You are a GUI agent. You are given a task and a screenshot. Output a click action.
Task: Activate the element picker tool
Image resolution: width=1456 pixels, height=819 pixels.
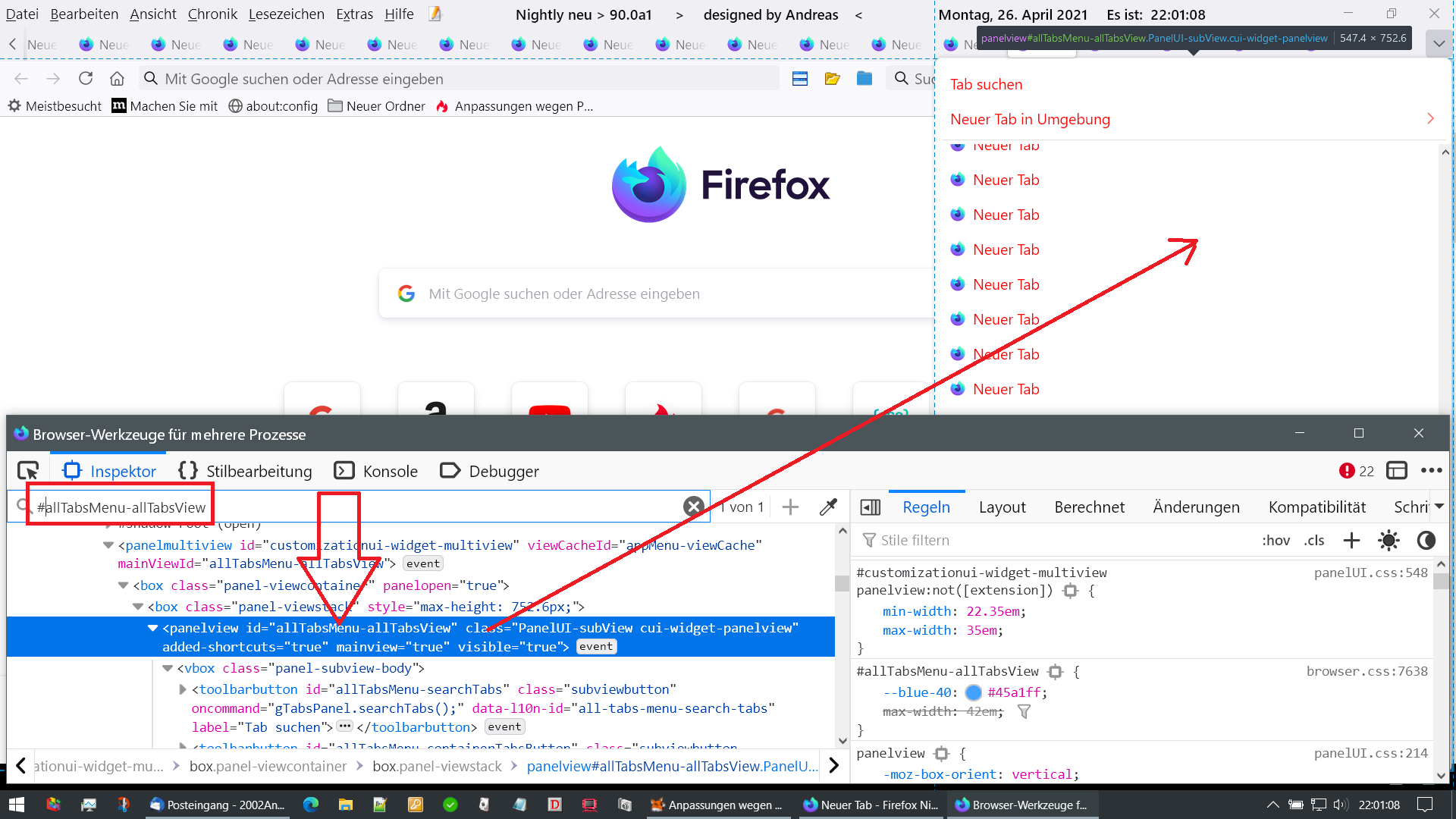pos(28,471)
